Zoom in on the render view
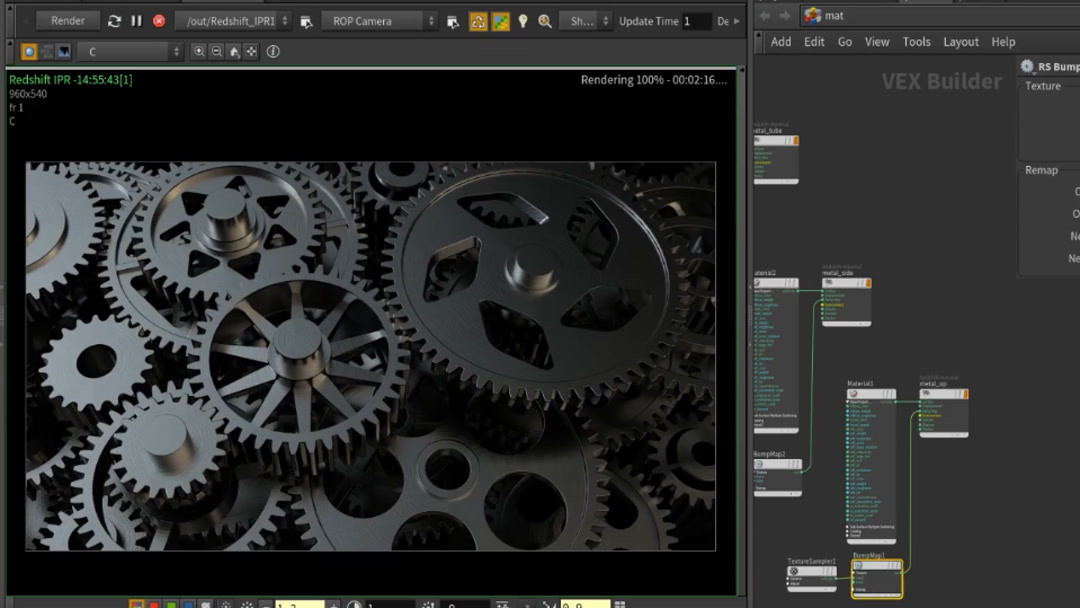 [x=199, y=52]
